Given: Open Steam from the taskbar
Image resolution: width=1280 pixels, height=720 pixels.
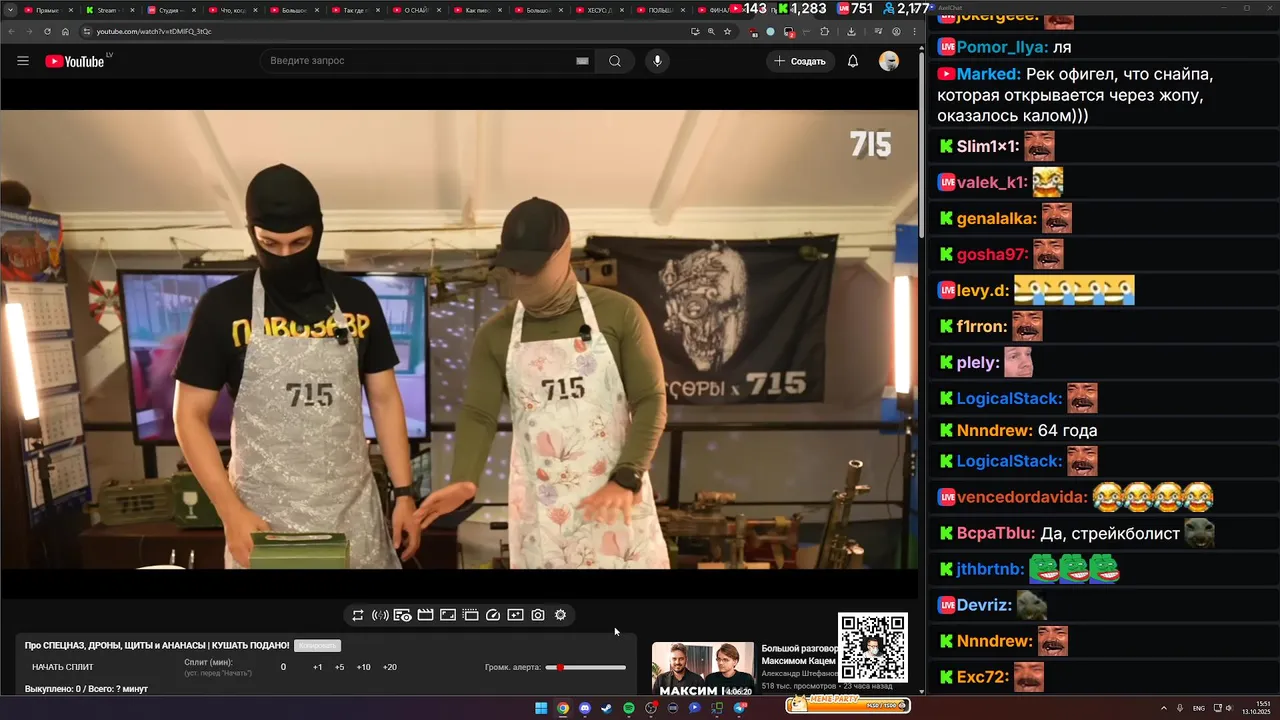Looking at the screenshot, I should (607, 708).
